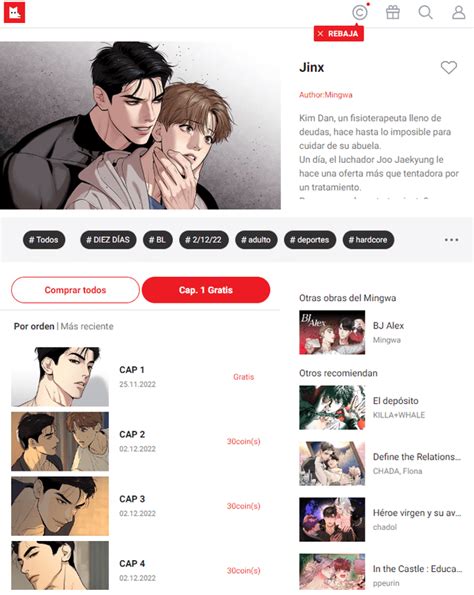Open the search magnifier icon
The height and width of the screenshot is (595, 474).
point(425,13)
